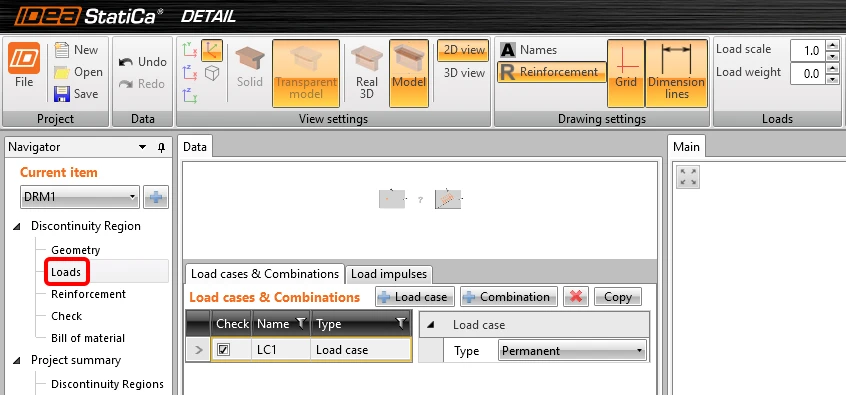Switch to 3D view

coord(464,72)
